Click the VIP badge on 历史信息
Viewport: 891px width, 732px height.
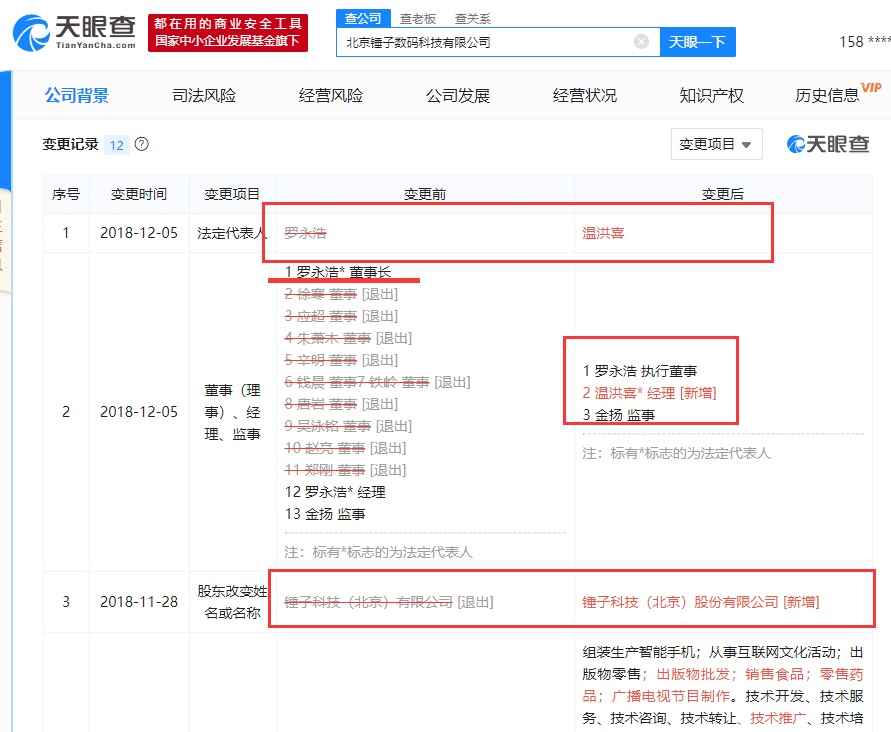pyautogui.click(x=871, y=85)
